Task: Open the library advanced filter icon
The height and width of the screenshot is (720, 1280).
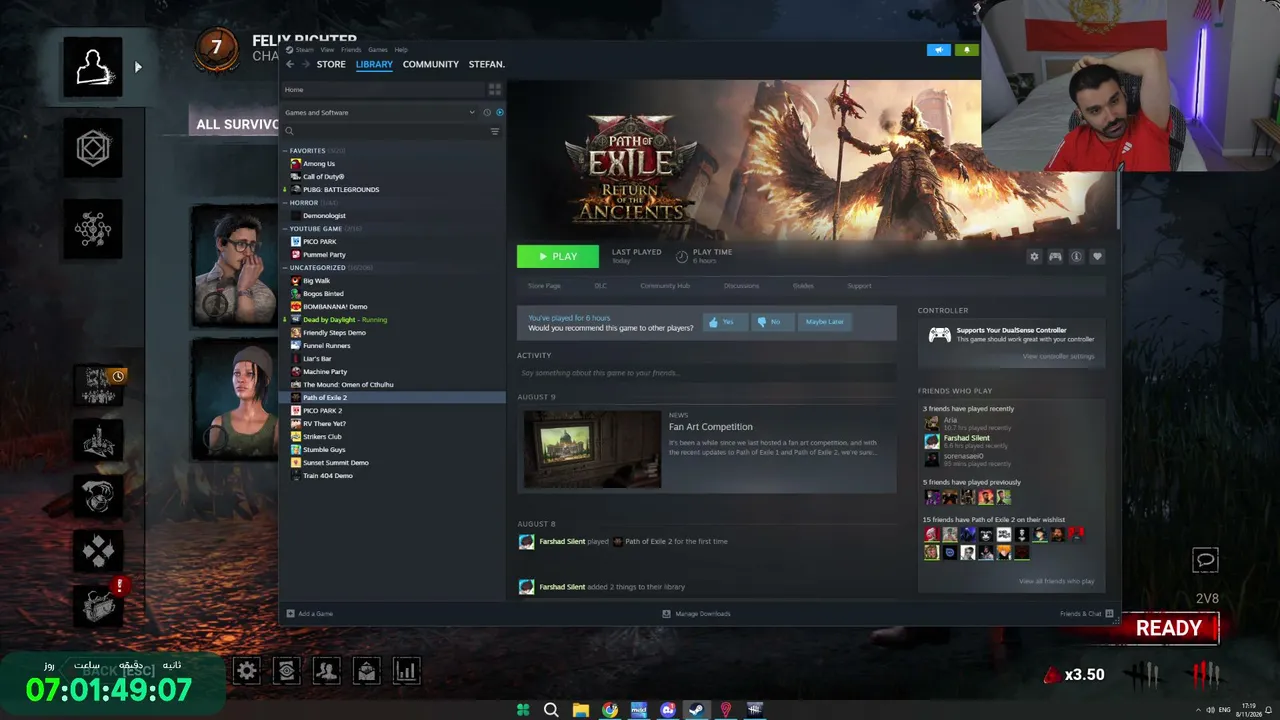Action: (494, 131)
